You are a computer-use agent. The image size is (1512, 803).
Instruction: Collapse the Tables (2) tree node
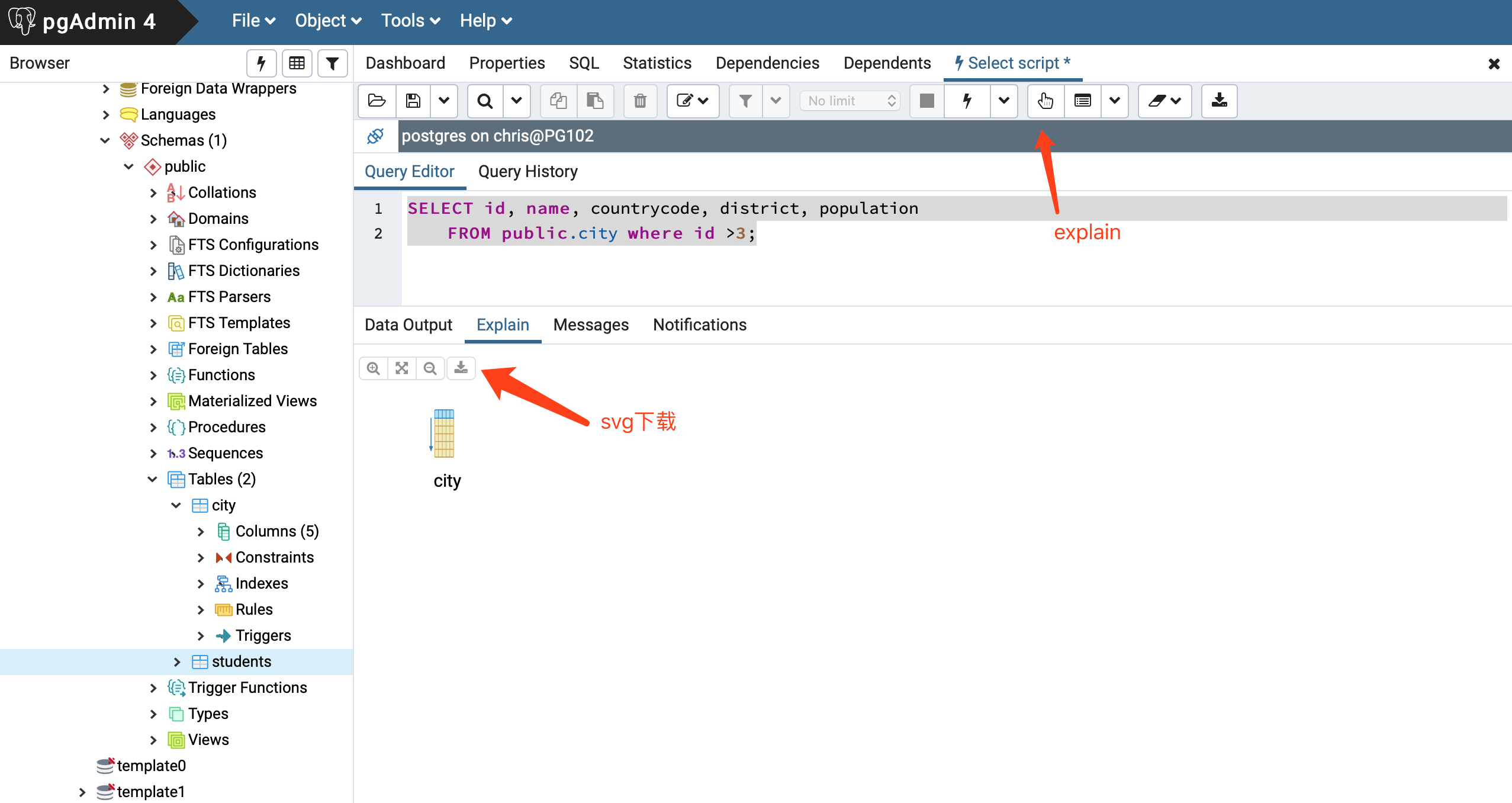[153, 479]
